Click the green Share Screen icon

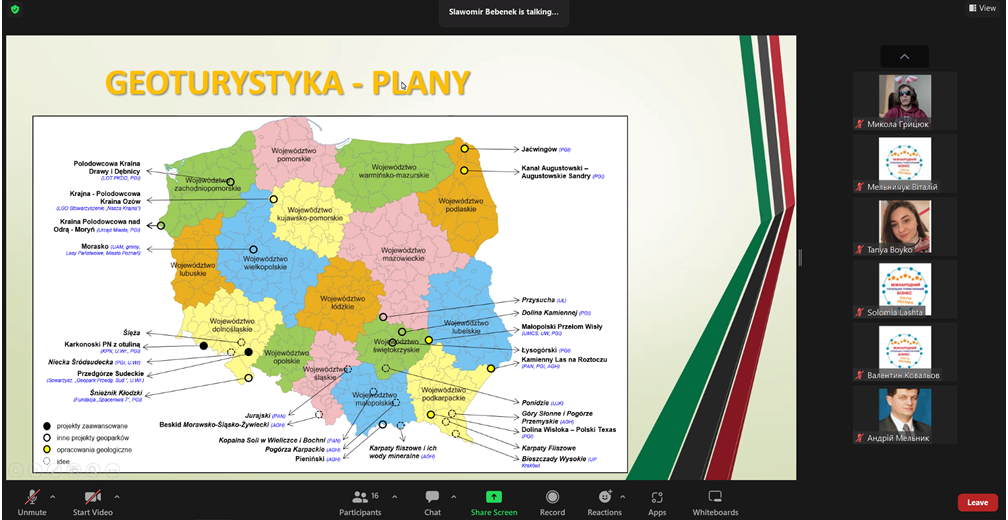coord(494,501)
